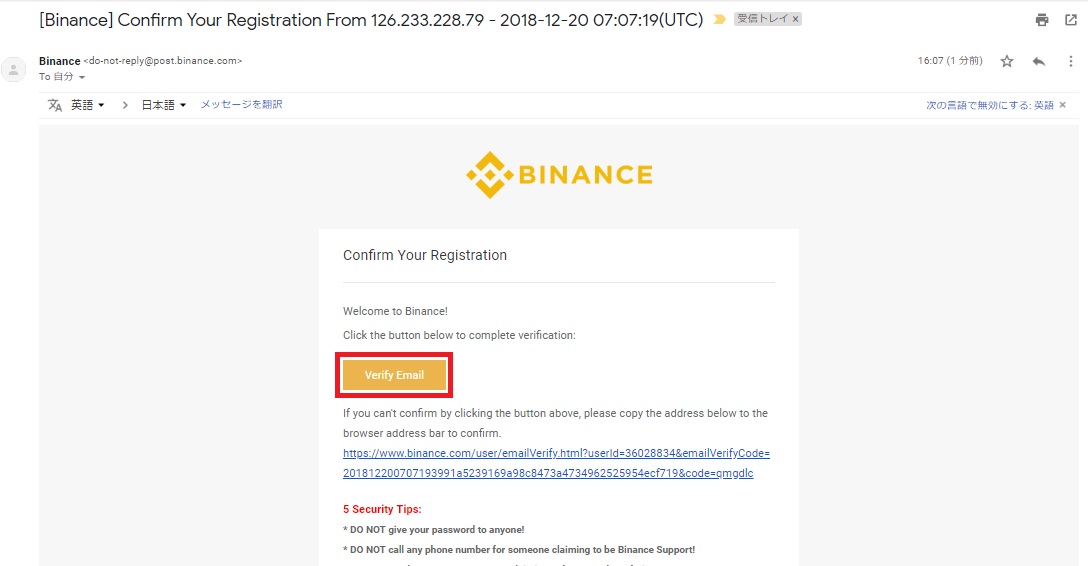The image size is (1088, 566).
Task: Click メッセージを翻訳 link
Action: [x=241, y=105]
